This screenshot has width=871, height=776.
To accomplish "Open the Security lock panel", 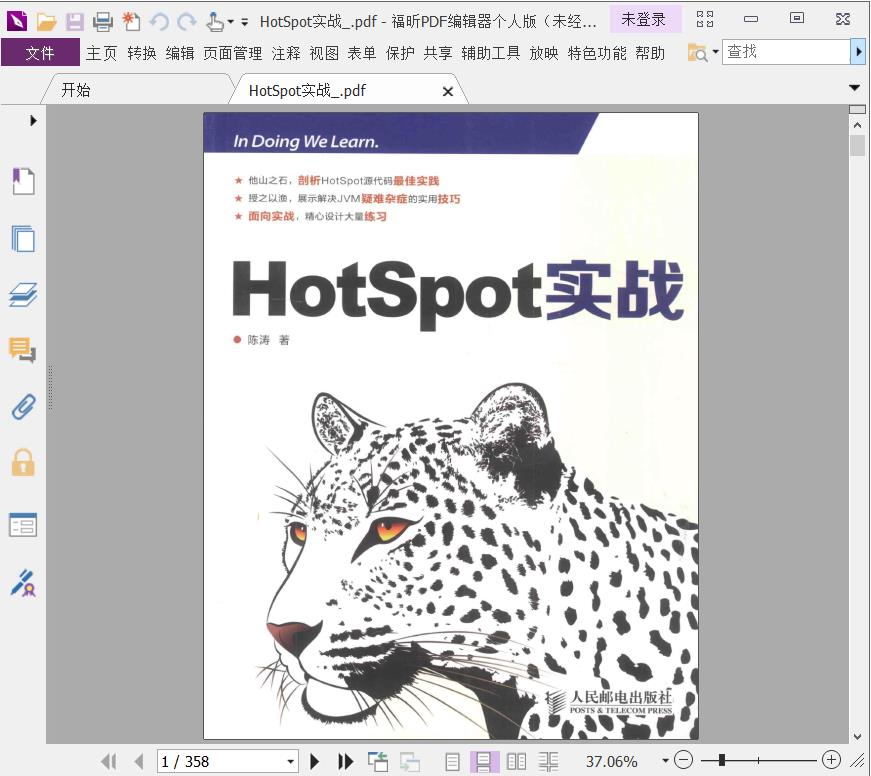I will click(x=23, y=463).
